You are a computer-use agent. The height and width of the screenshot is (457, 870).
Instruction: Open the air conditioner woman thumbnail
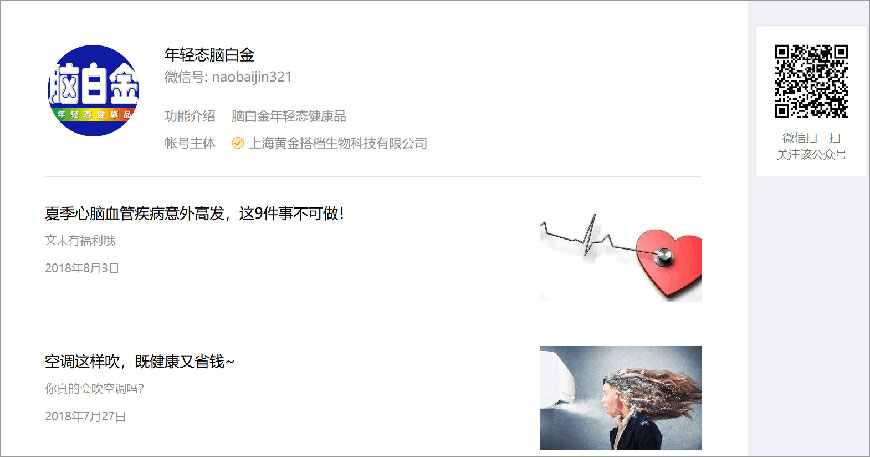(x=620, y=398)
